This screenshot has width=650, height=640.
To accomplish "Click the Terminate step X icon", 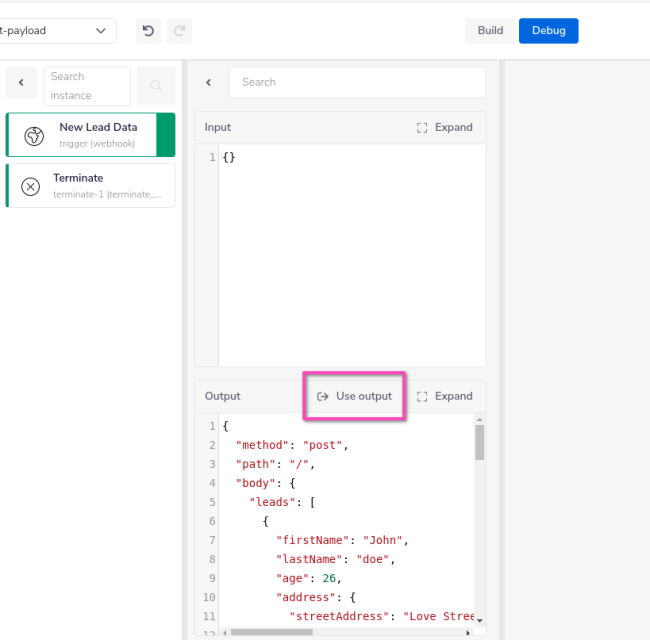I will click(31, 186).
